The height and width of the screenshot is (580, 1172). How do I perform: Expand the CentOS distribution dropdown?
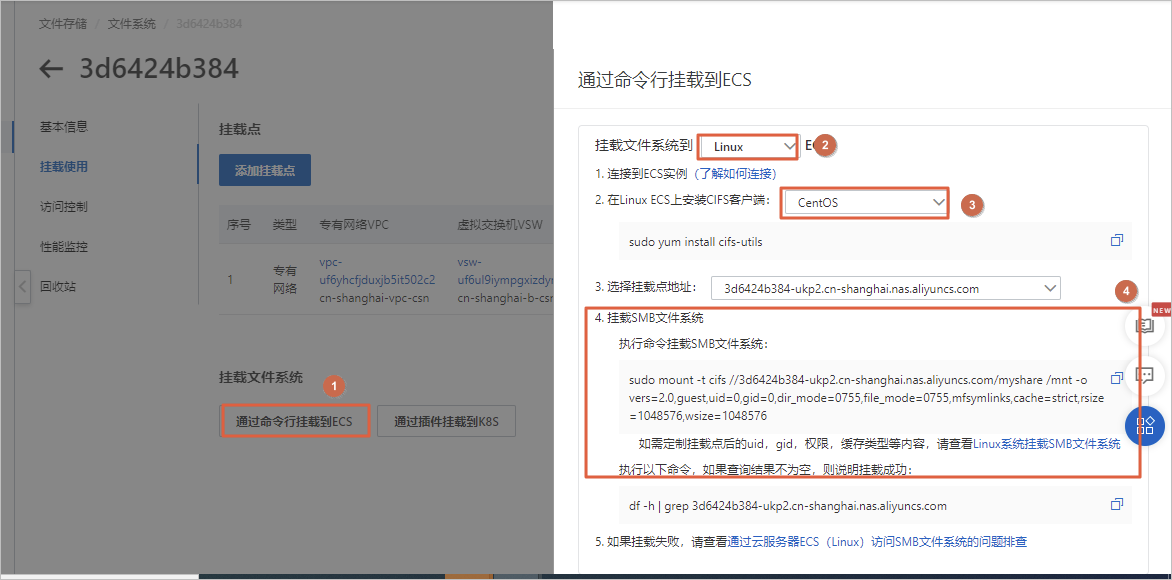pos(866,202)
